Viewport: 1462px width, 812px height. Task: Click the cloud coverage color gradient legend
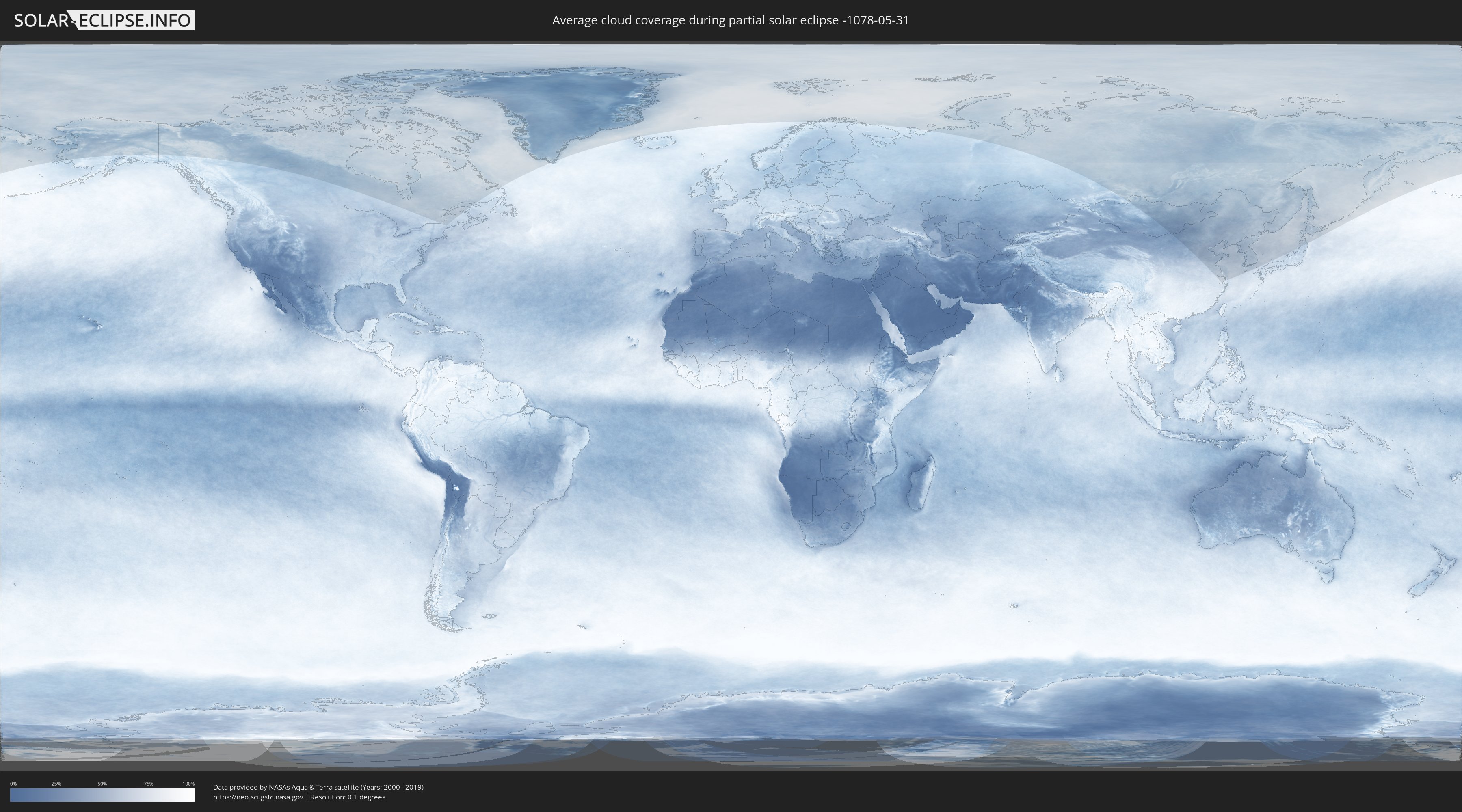point(102,795)
